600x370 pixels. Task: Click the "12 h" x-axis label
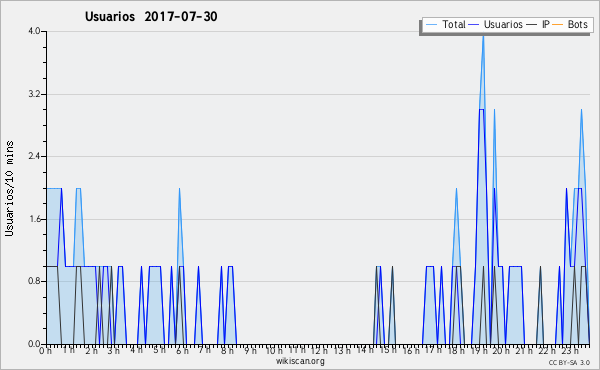[318, 351]
